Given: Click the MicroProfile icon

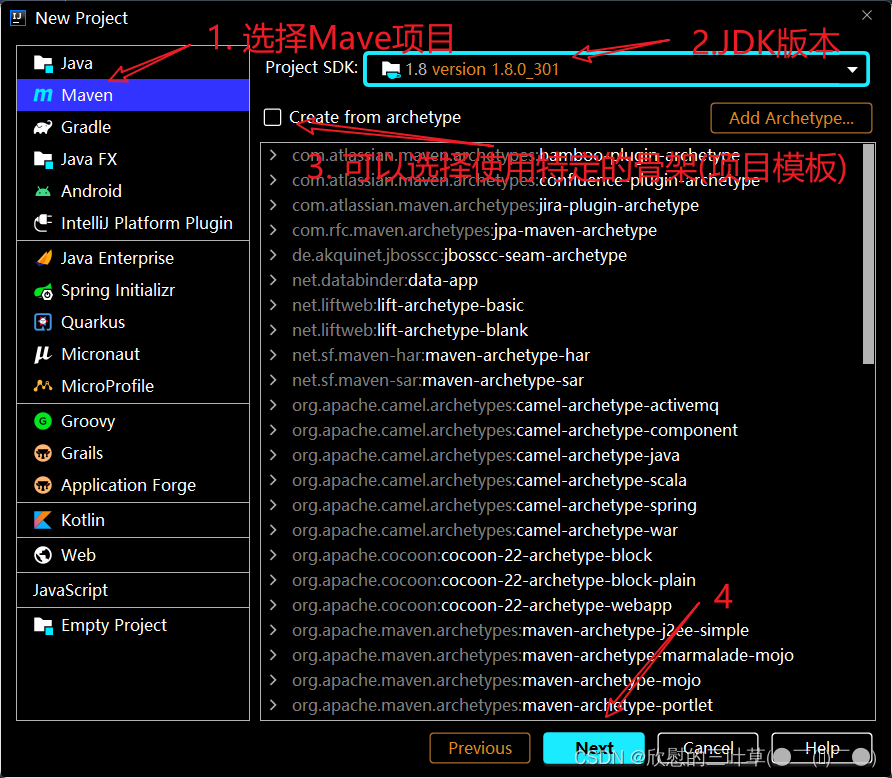Looking at the screenshot, I should (x=43, y=386).
